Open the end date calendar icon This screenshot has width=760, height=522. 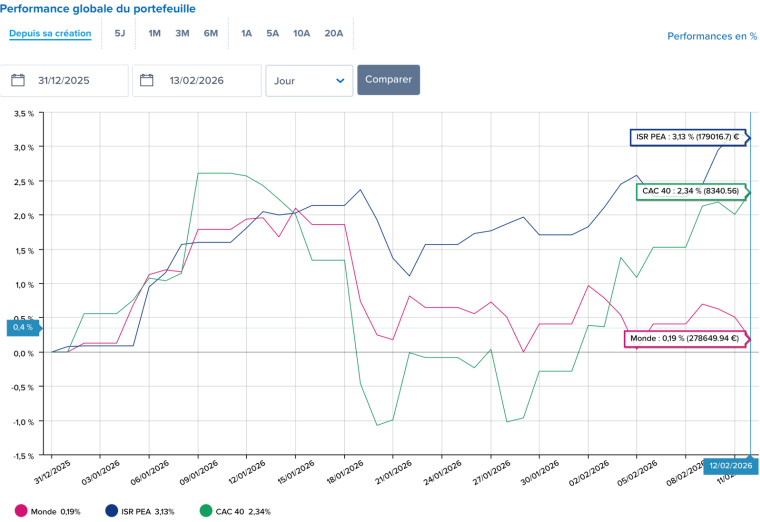[147, 80]
